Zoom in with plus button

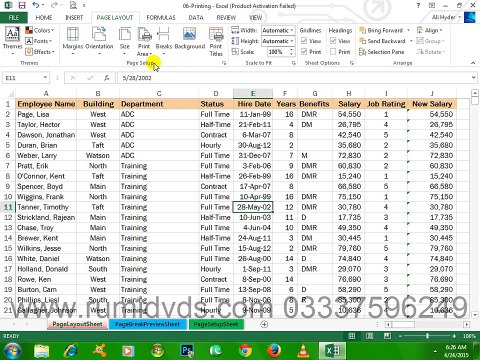click(454, 336)
